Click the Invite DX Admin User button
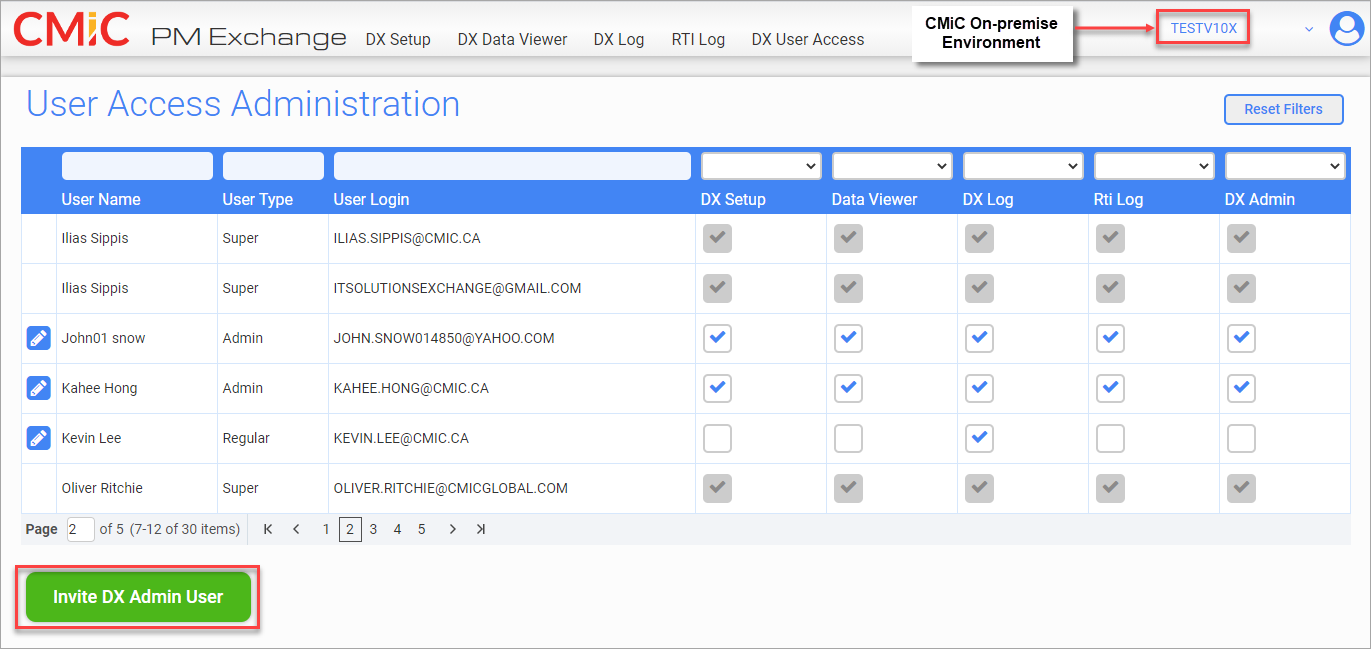The image size is (1371, 649). click(138, 597)
